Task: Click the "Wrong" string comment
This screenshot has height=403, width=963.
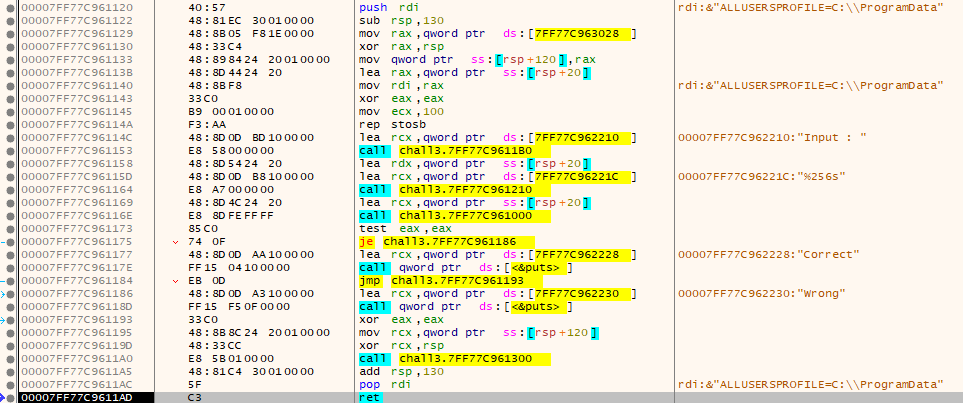Action: (x=762, y=294)
